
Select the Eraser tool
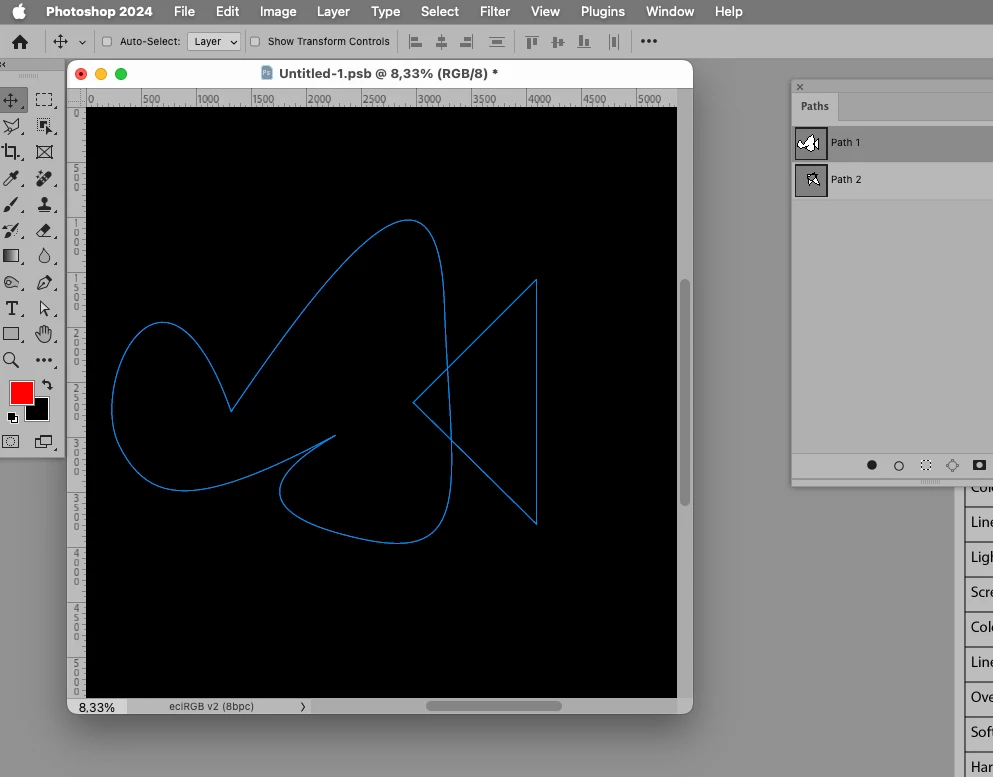44,231
